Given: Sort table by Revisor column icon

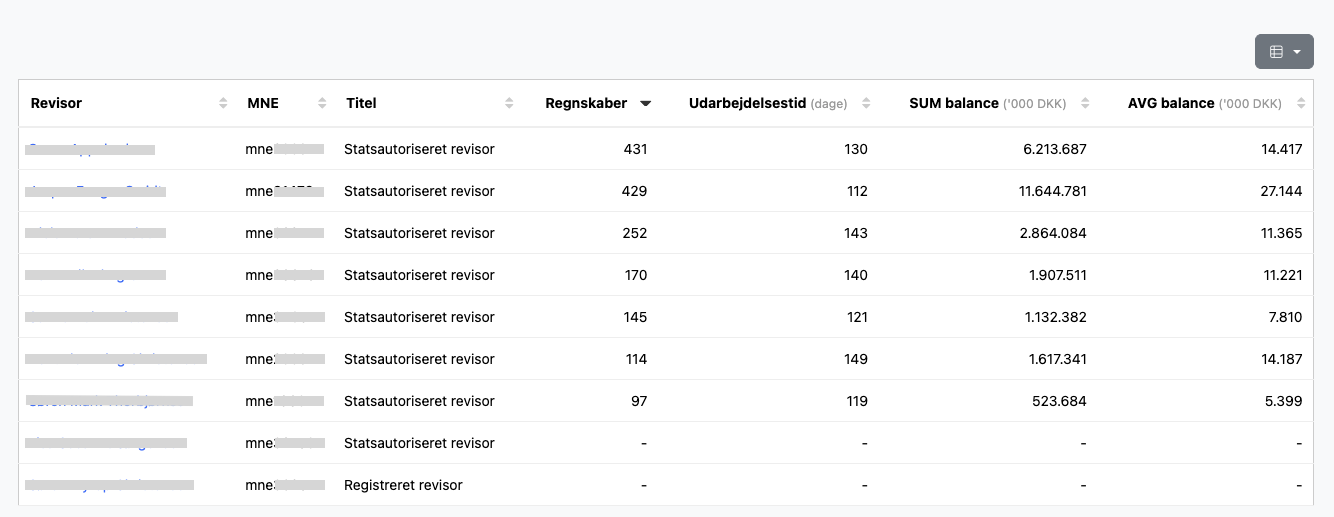Looking at the screenshot, I should tap(223, 103).
